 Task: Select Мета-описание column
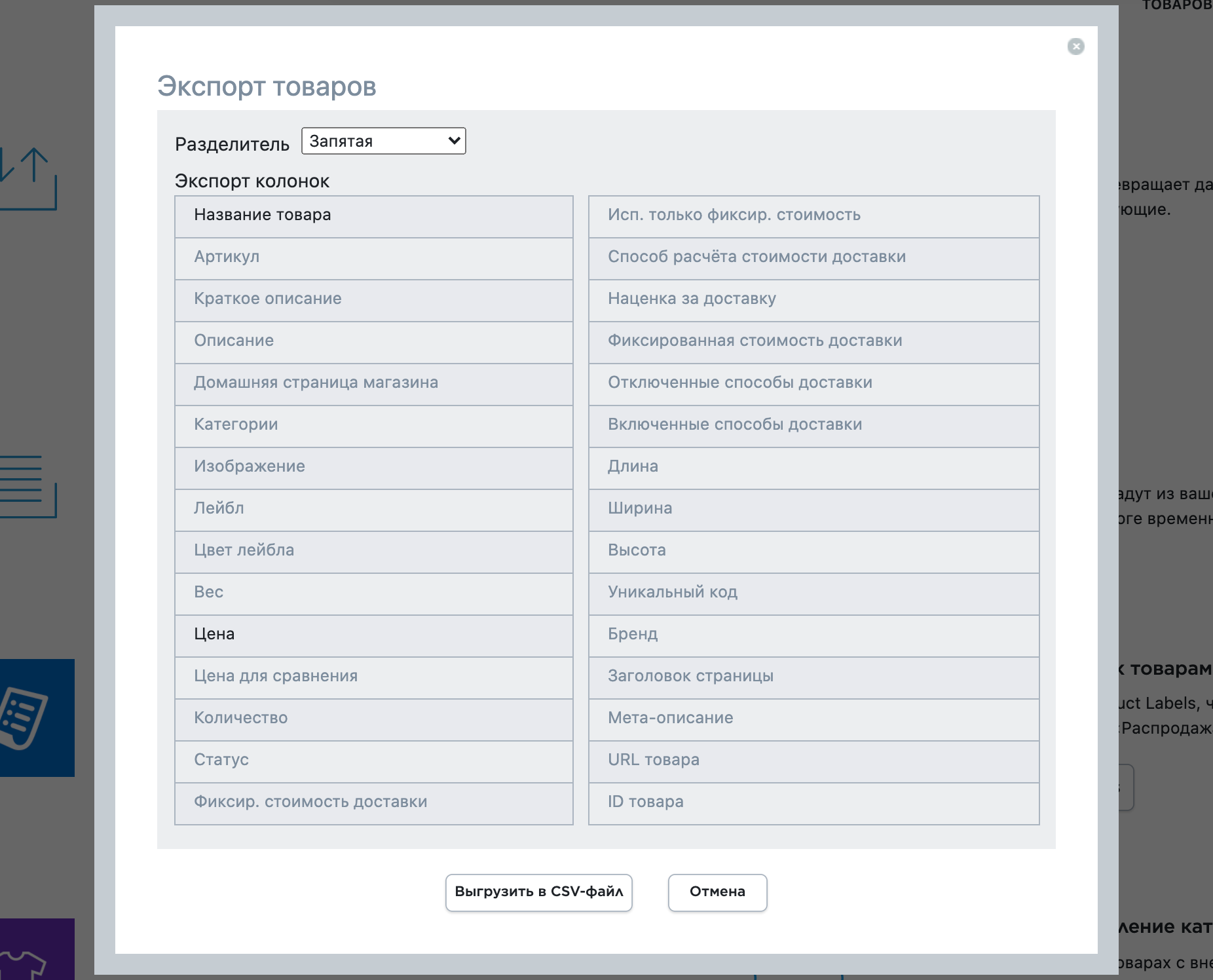[x=813, y=719]
